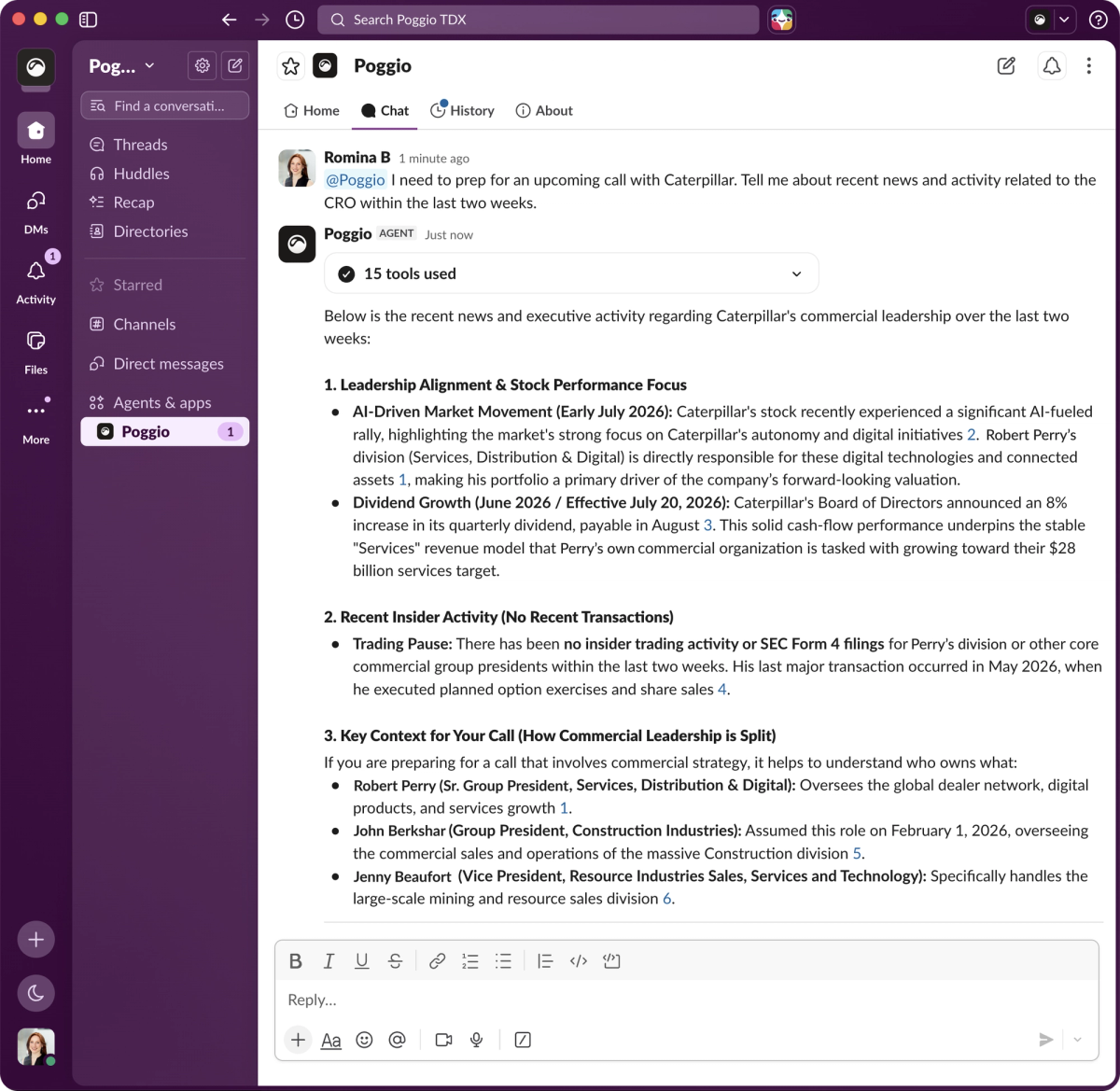The height and width of the screenshot is (1091, 1120).
Task: Open sidebar settings gear icon
Action: click(x=203, y=65)
